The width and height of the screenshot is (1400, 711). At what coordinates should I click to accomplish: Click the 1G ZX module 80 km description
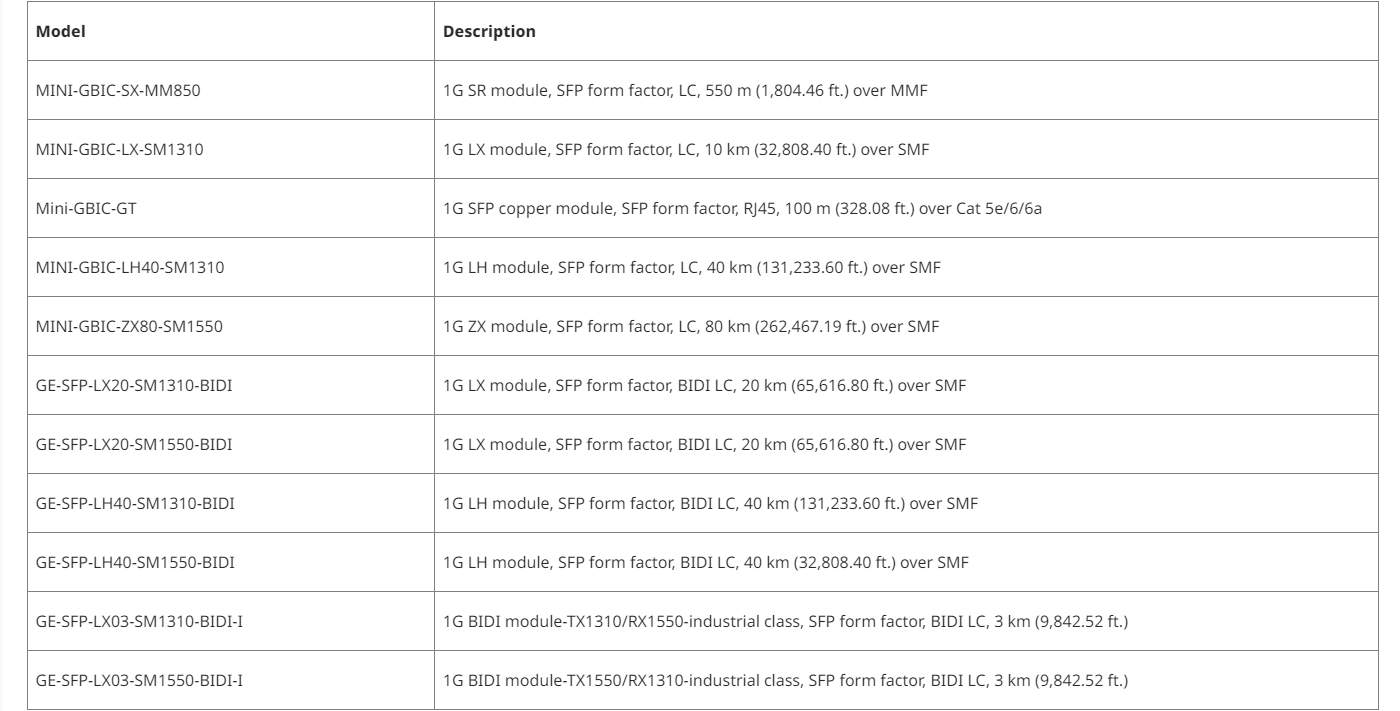point(691,326)
